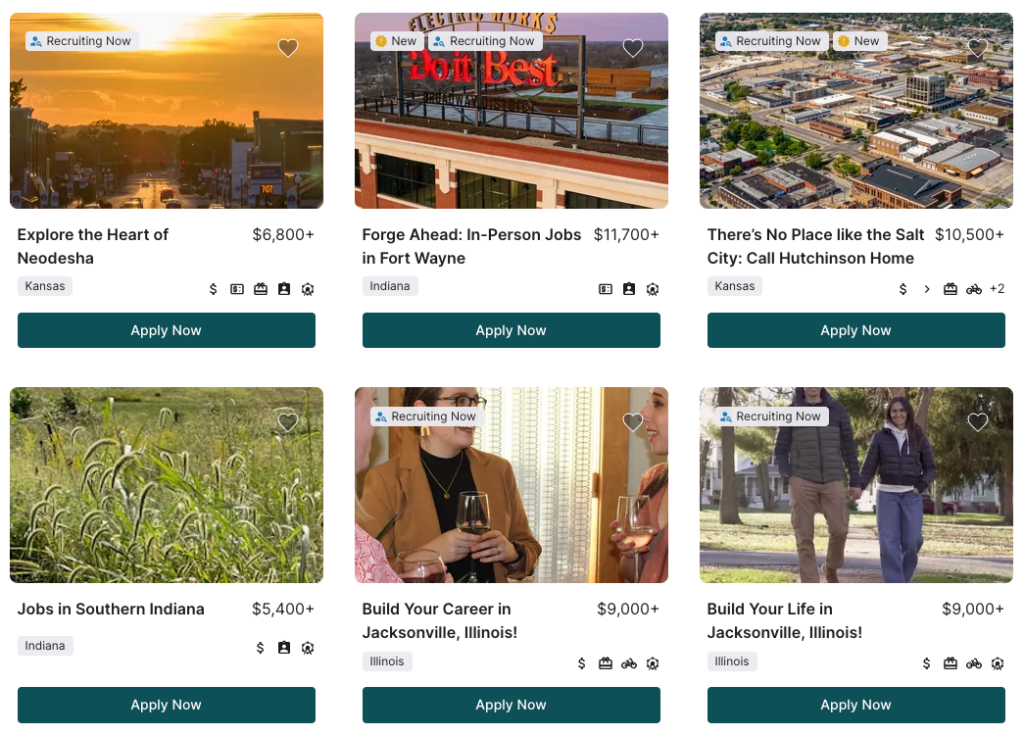Viewport: 1024px width, 734px height.
Task: Click the gift box icon on Build Your Life card
Action: click(950, 663)
